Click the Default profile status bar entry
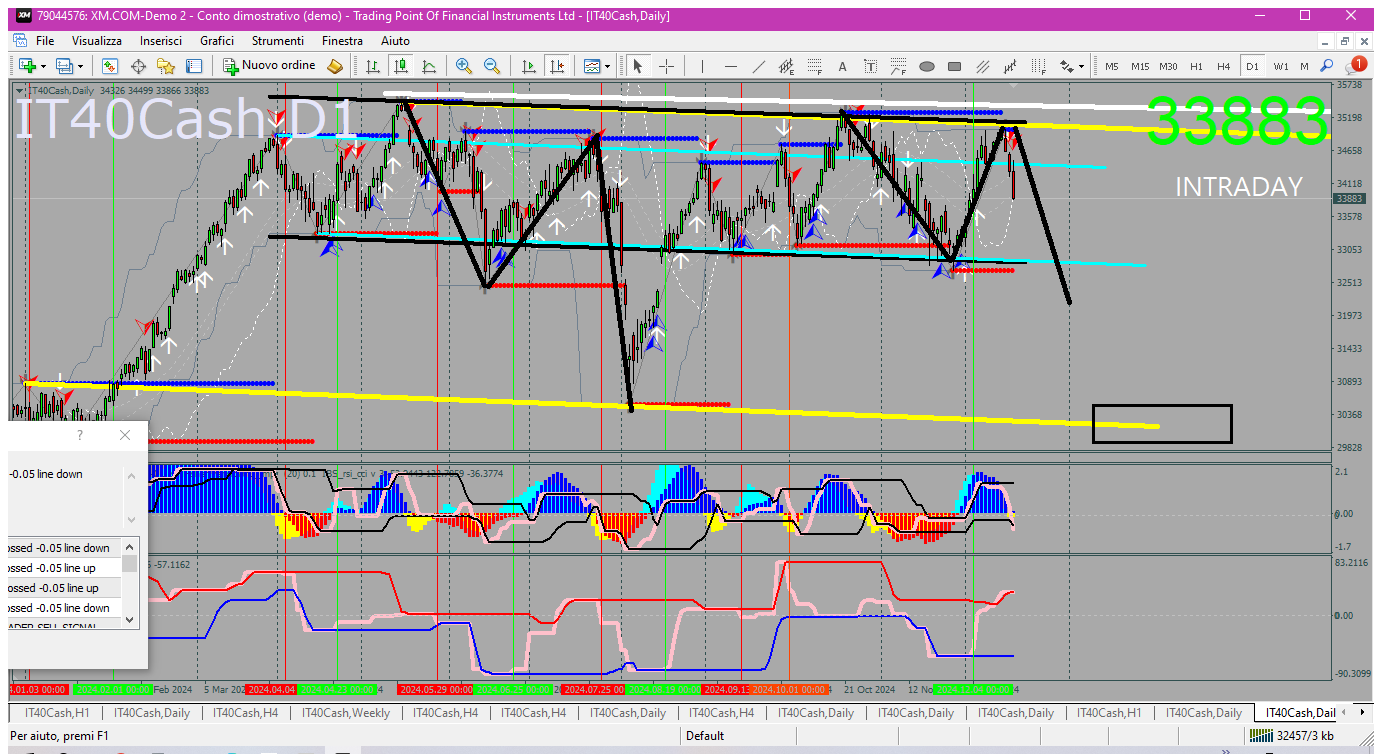Viewport: 1382px width, 754px height. pos(705,736)
